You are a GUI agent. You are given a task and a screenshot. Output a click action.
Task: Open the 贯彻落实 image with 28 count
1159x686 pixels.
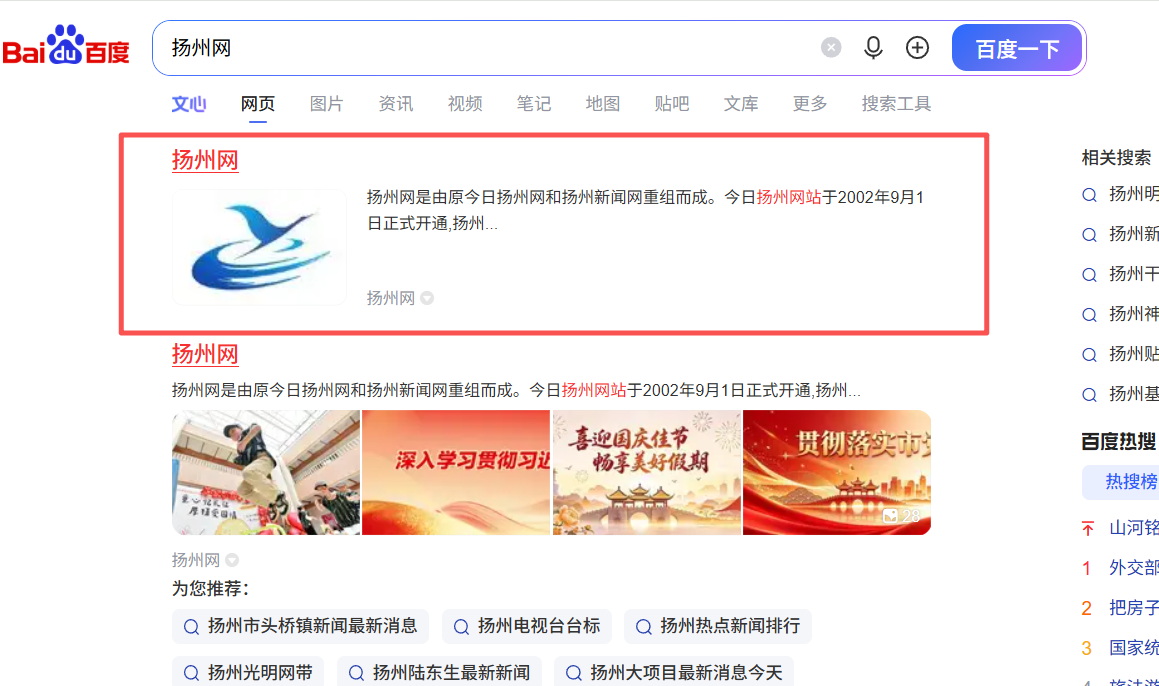tap(837, 472)
